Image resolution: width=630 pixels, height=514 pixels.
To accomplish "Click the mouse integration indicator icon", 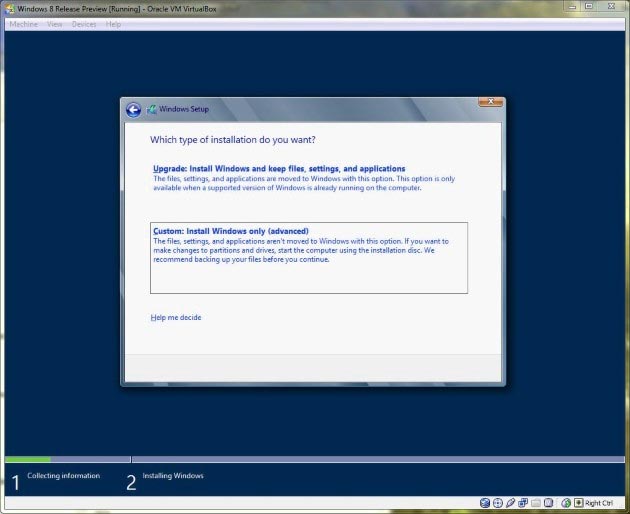I will pos(565,503).
